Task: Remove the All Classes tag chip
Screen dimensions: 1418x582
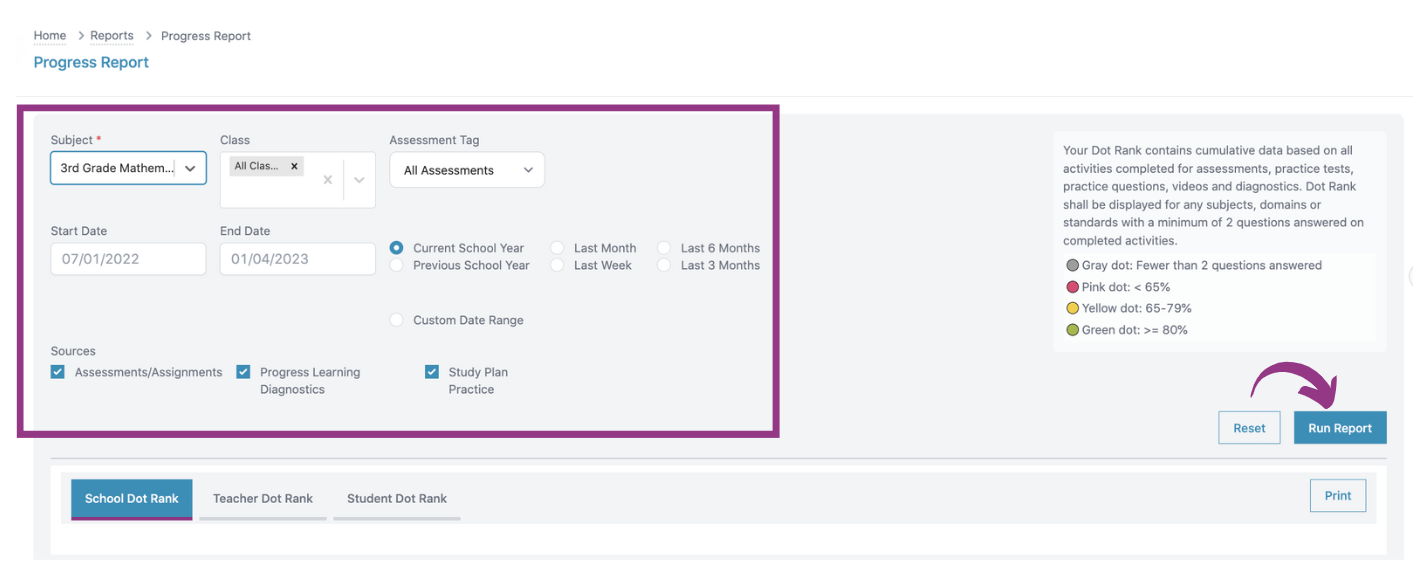Action: (x=294, y=166)
